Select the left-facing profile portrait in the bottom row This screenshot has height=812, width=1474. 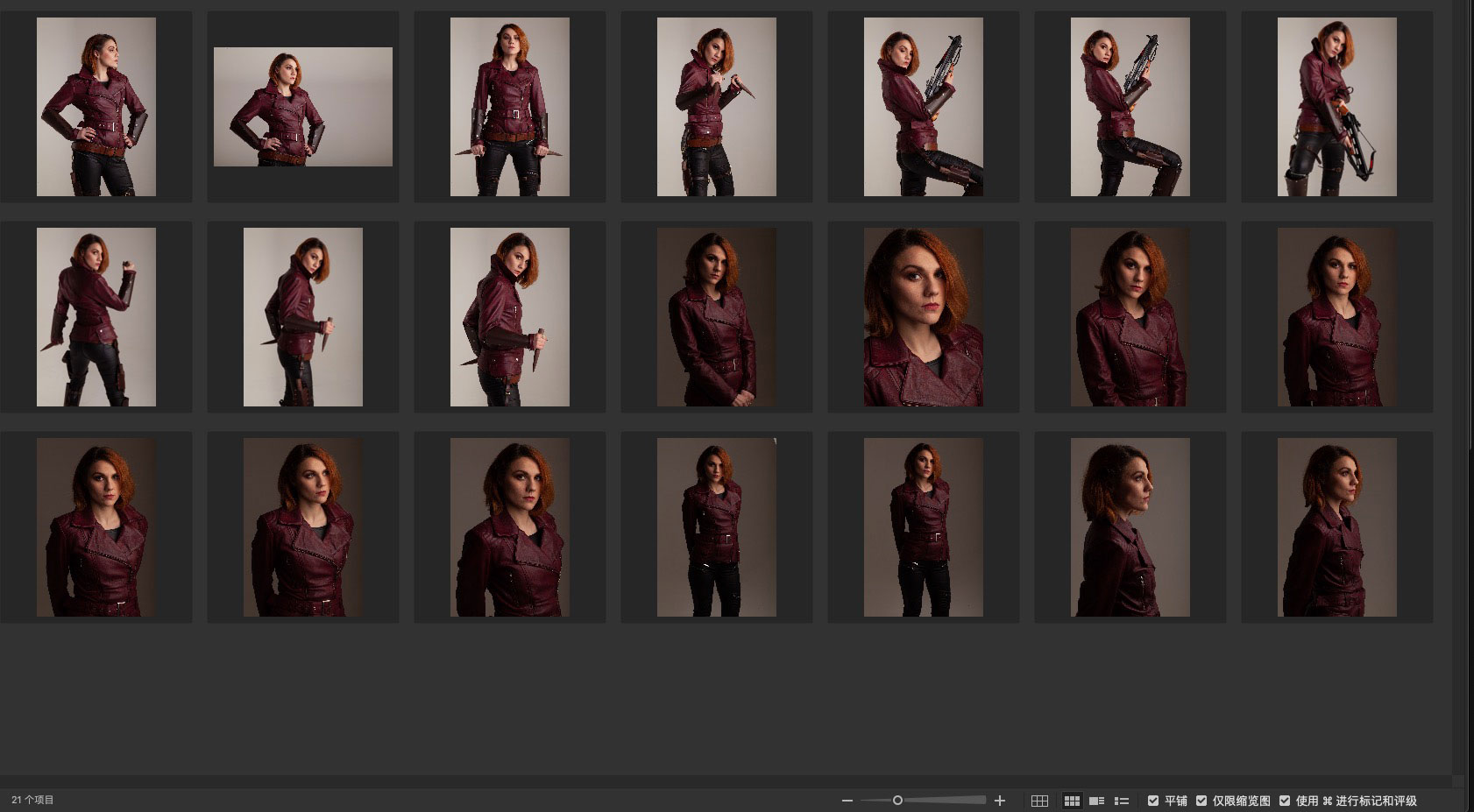click(x=1130, y=527)
